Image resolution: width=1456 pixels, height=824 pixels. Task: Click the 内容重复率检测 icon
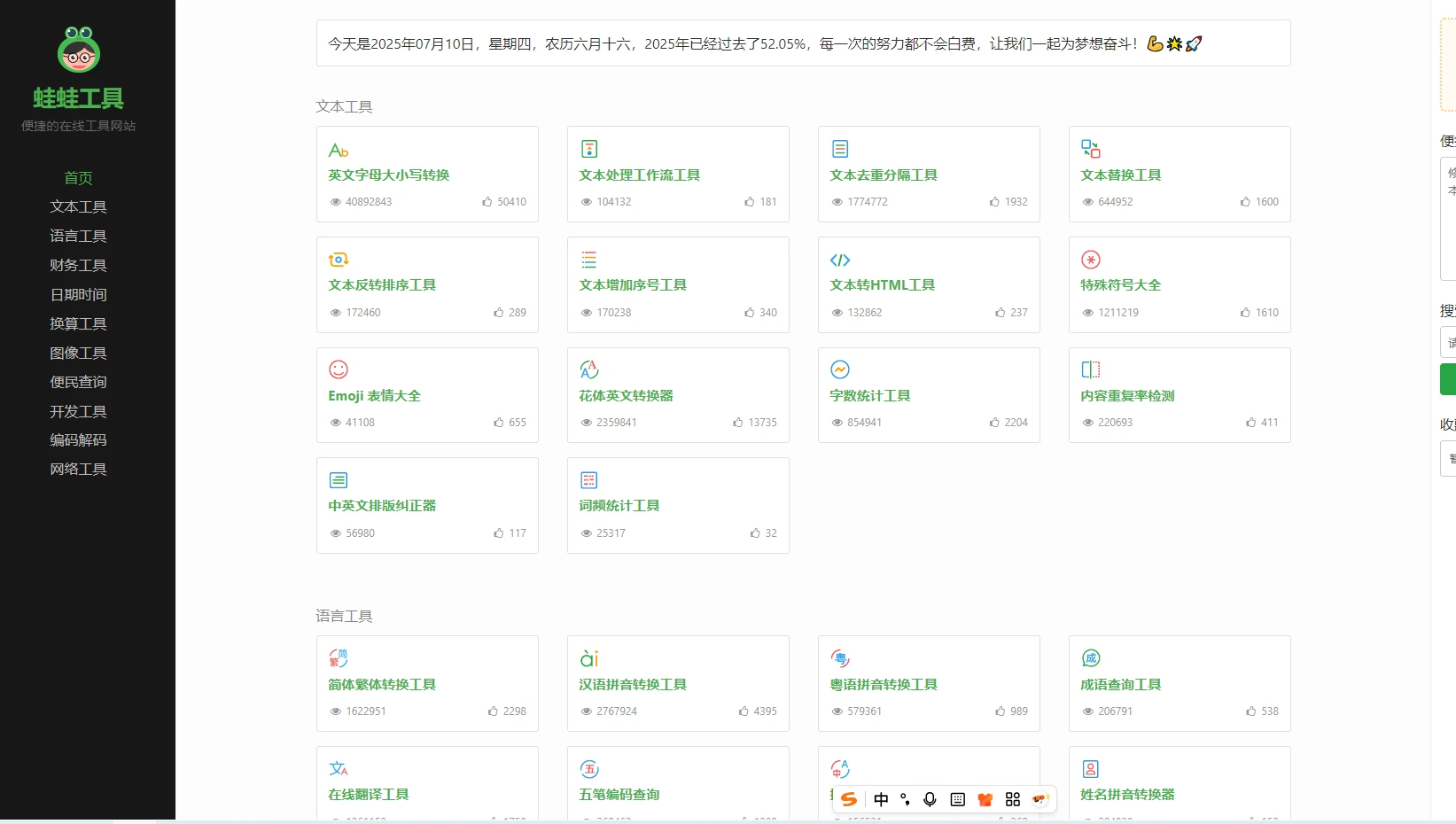point(1090,369)
